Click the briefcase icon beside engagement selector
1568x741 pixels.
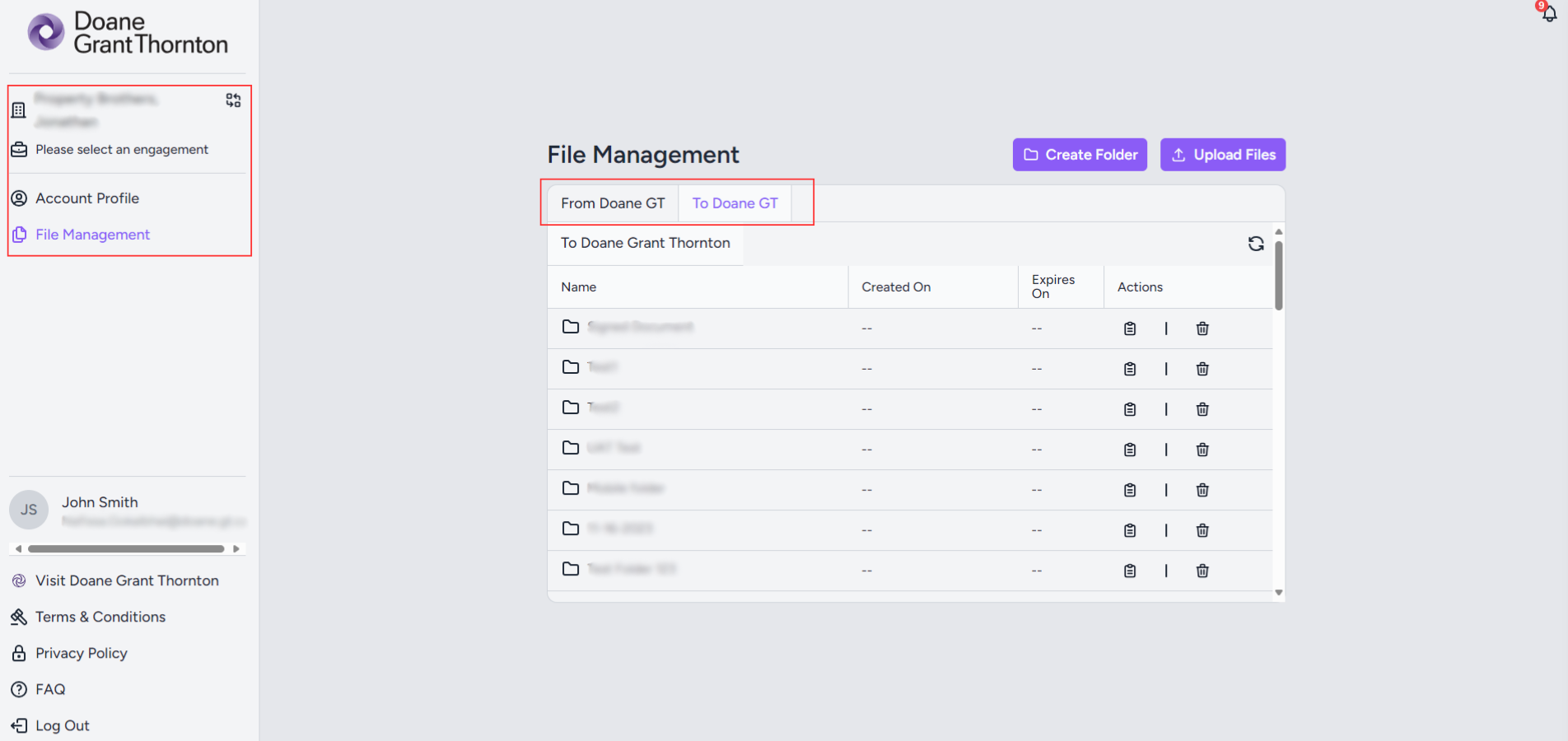coord(18,150)
